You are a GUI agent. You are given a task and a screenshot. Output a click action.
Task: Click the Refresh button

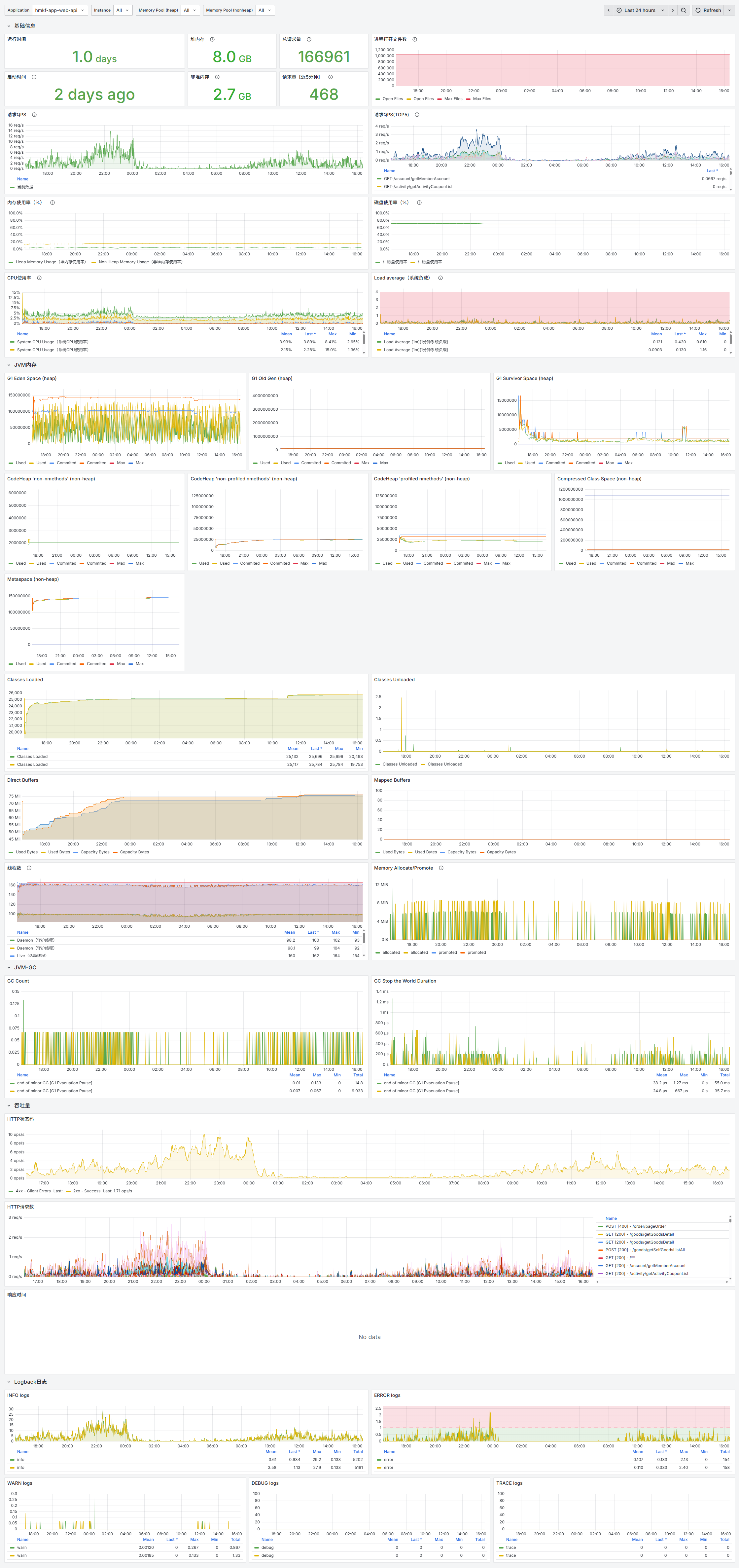[709, 10]
